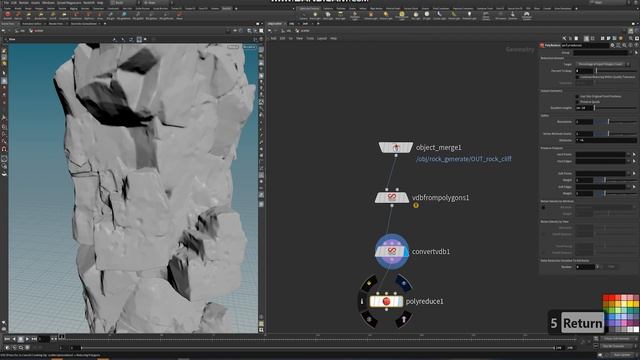640x360 pixels.
Task: Toggle the Preserve Quads checkbox
Action: point(577,102)
